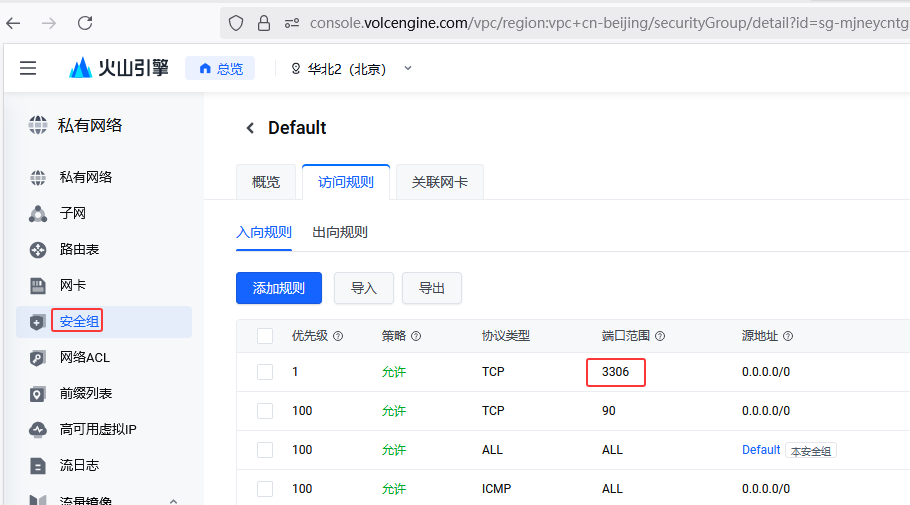Click the 网卡 network card icon
This screenshot has height=505, width=910.
point(38,285)
